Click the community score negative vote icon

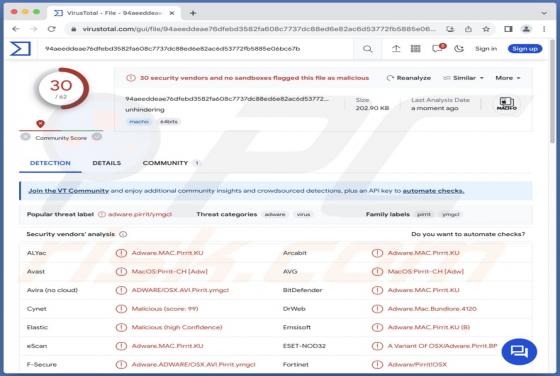coord(25,137)
